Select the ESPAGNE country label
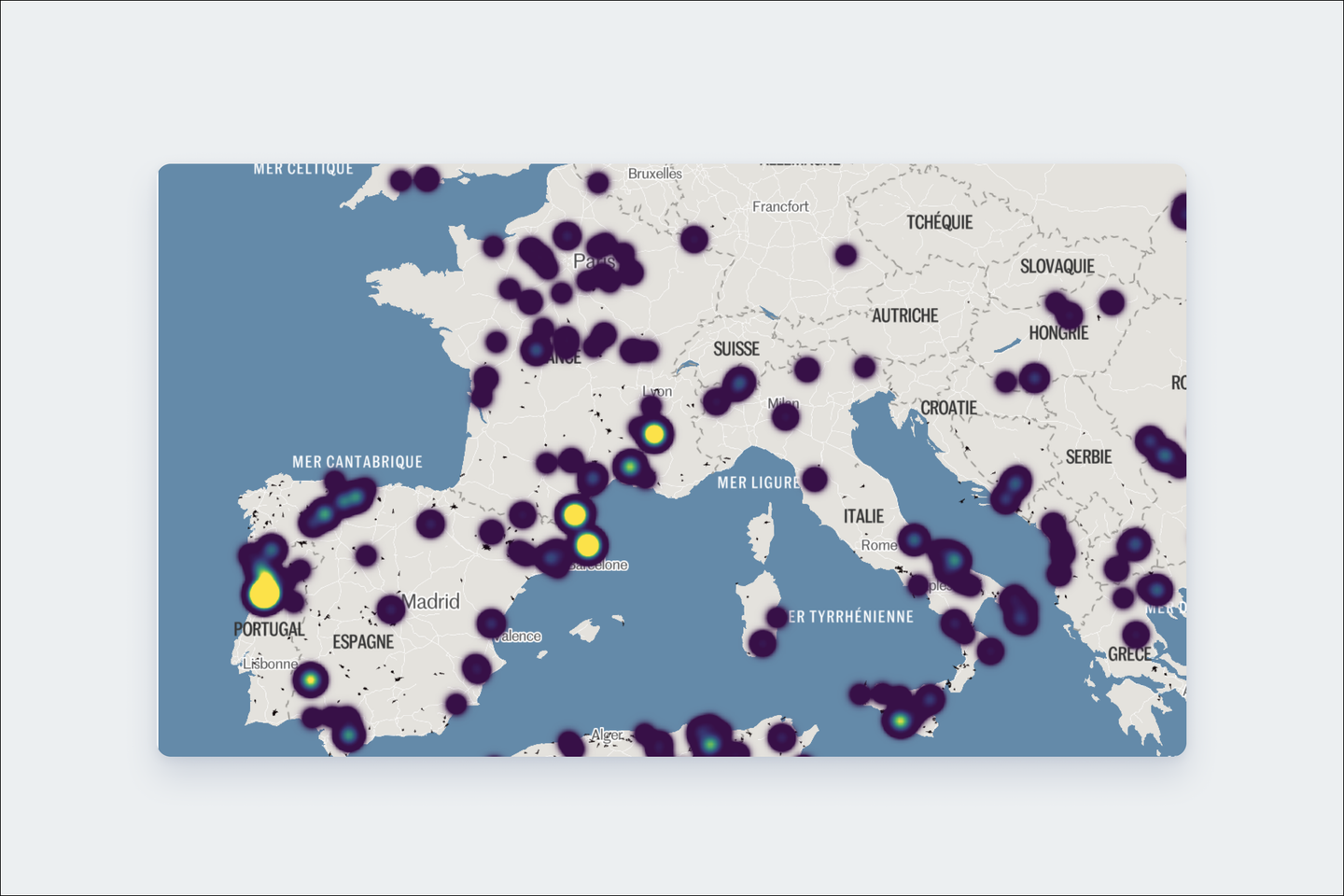The height and width of the screenshot is (896, 1344). (x=363, y=642)
